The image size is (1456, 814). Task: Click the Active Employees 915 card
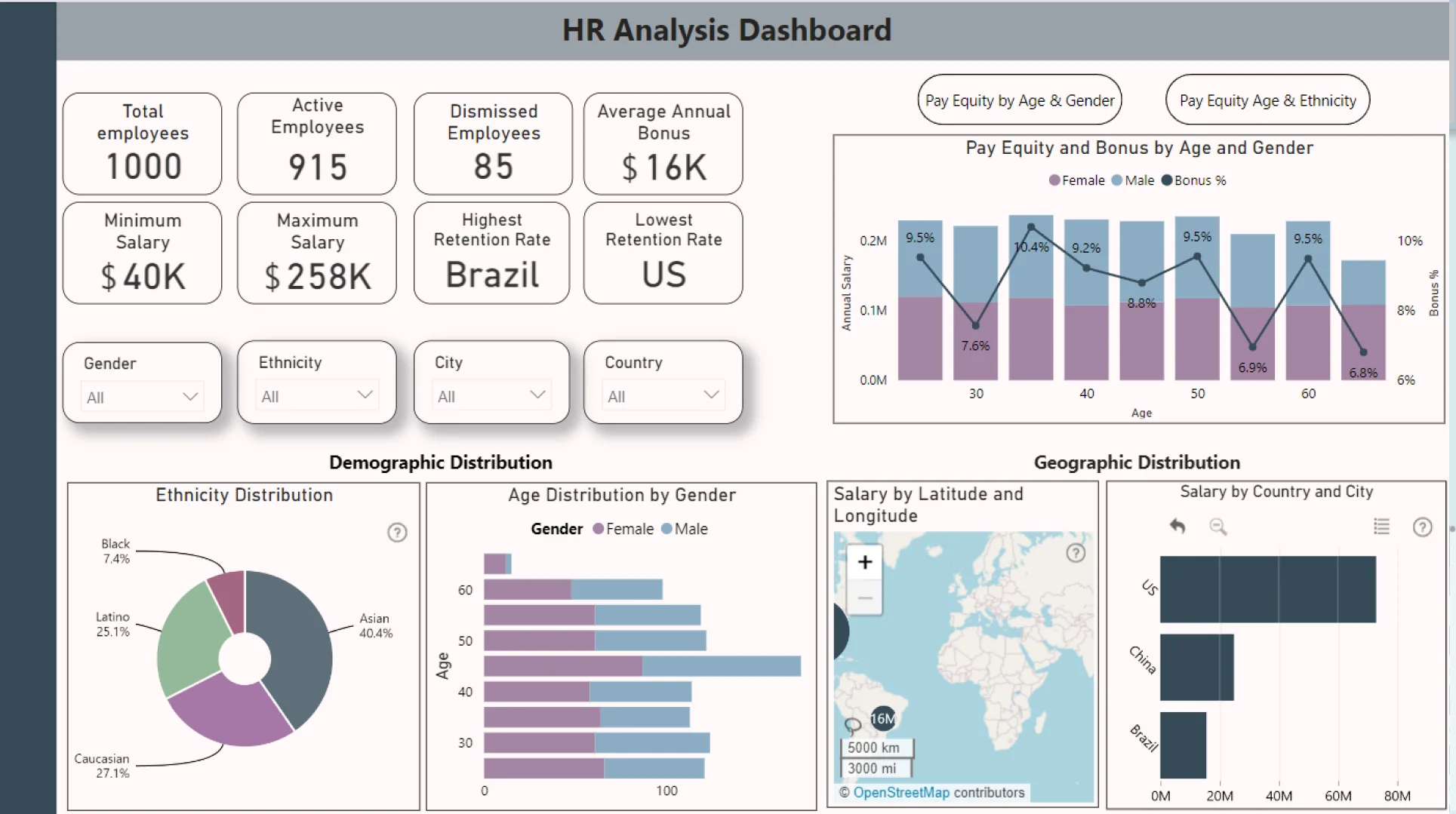tap(317, 143)
